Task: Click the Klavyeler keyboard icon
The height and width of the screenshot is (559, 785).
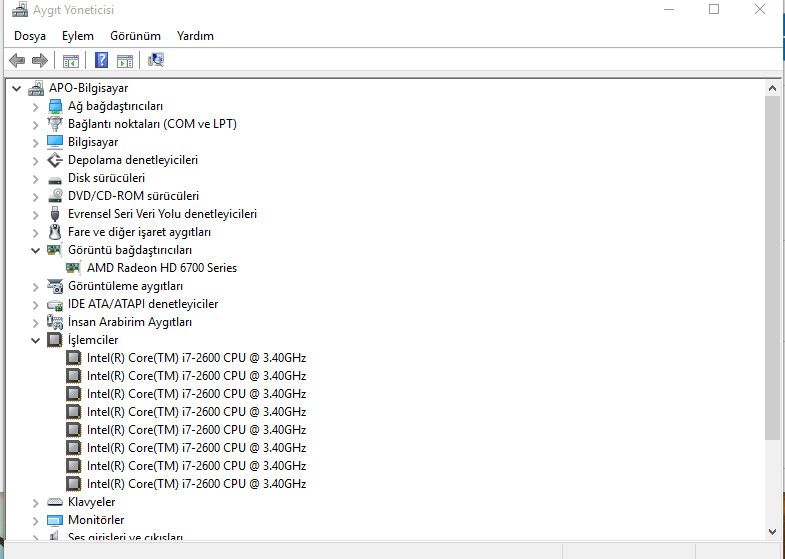Action: click(x=55, y=502)
